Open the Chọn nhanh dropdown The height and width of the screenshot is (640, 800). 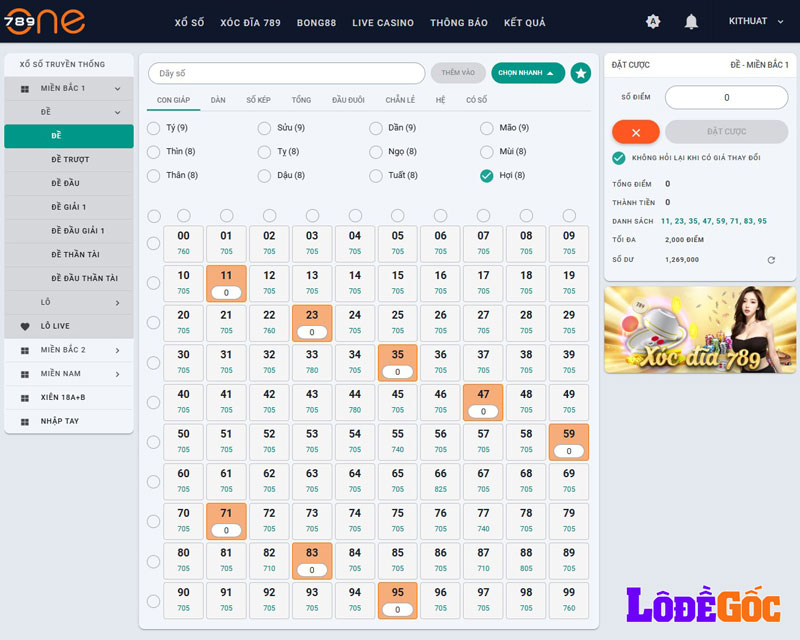point(527,73)
